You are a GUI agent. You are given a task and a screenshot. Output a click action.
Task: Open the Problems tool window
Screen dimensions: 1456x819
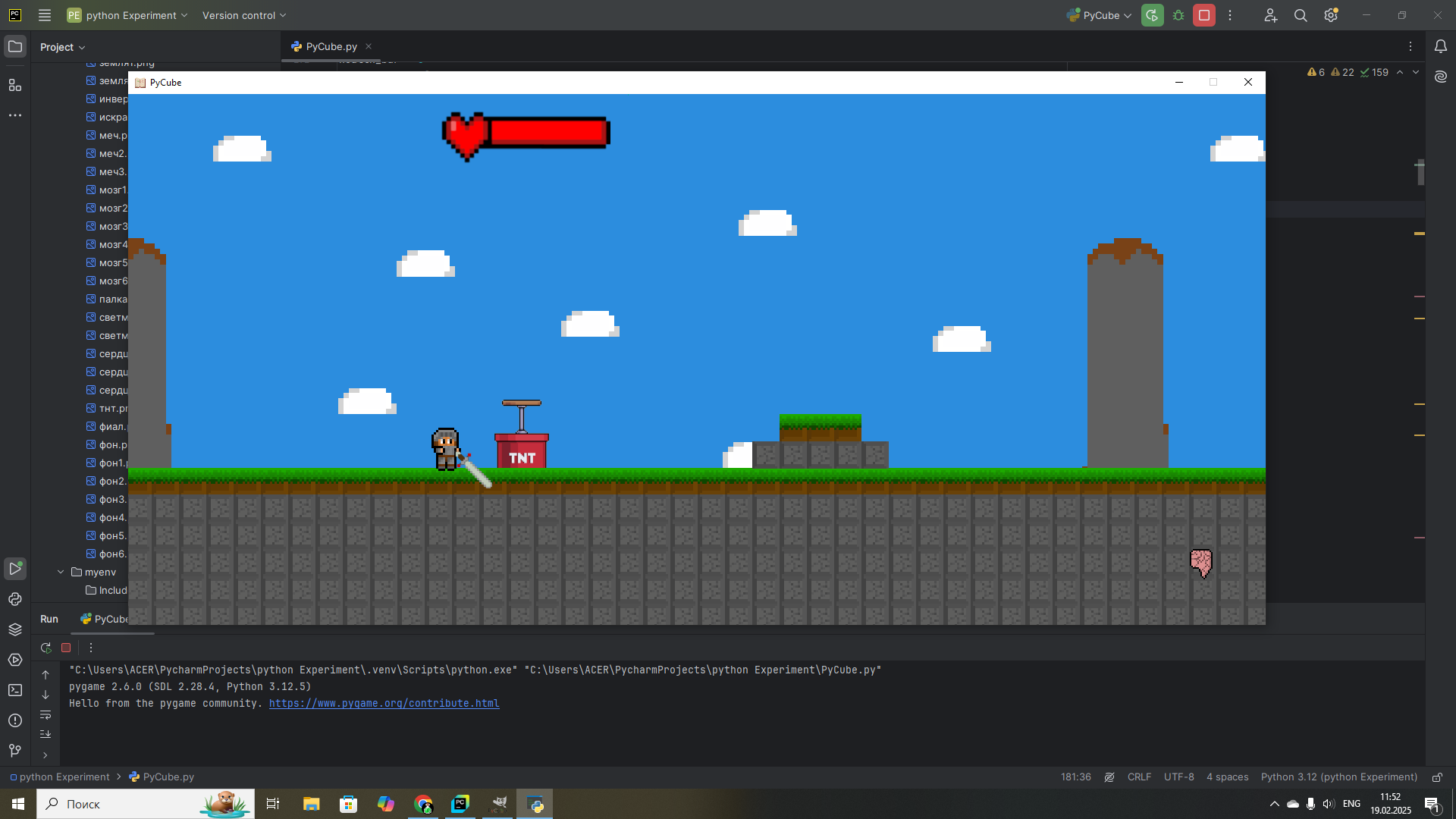click(15, 720)
